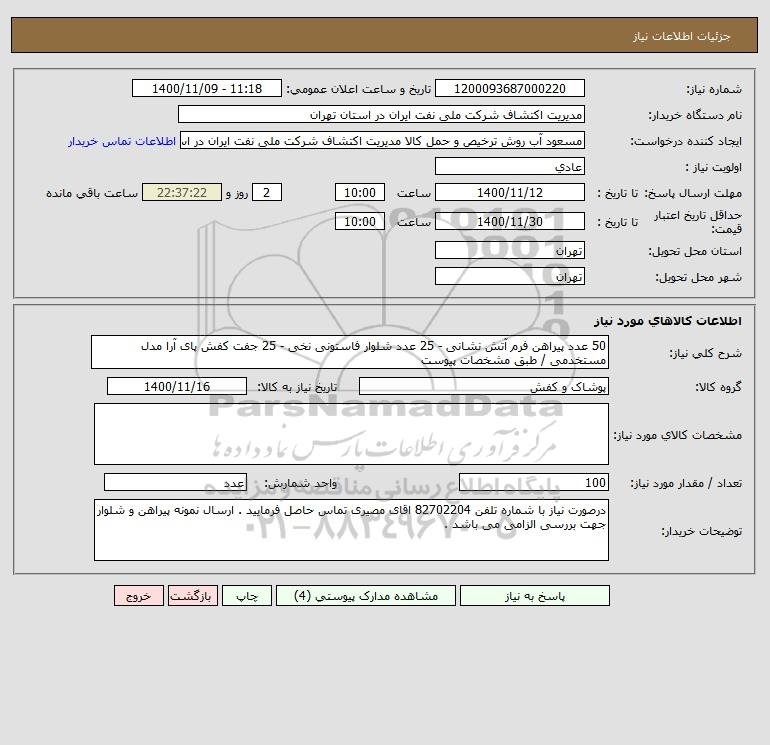
Task: Open مشاهده مدارک پیوستی (4) attachments
Action: click(x=366, y=596)
